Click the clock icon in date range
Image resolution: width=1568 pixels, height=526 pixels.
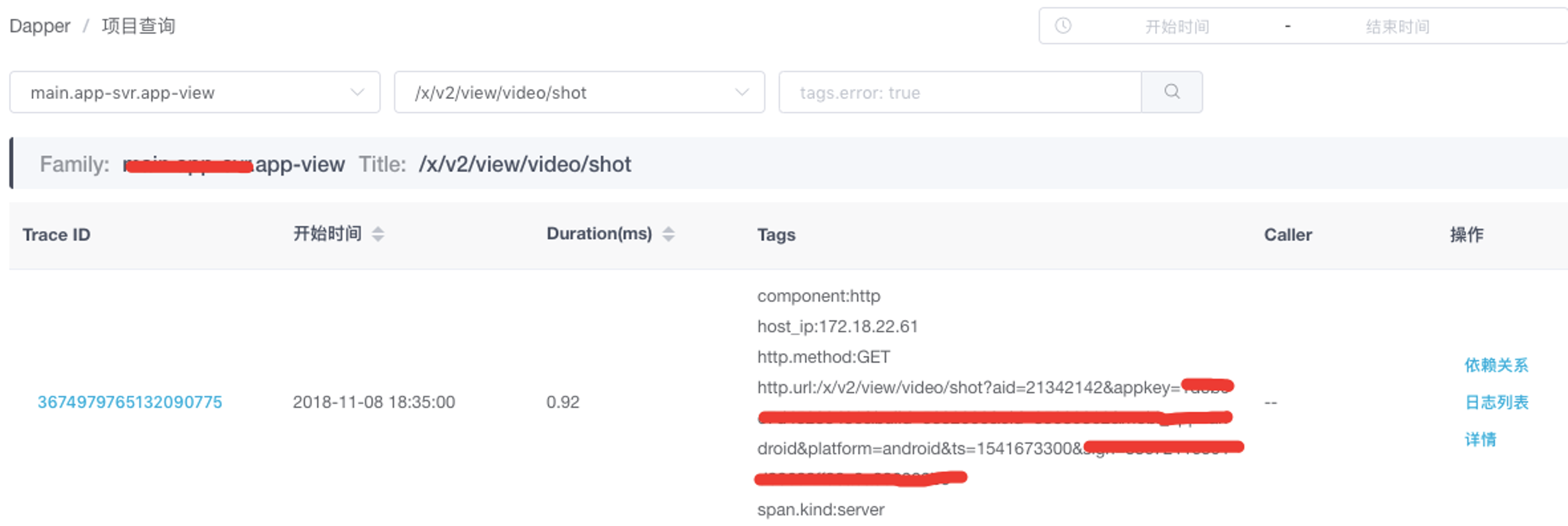coord(1063,26)
